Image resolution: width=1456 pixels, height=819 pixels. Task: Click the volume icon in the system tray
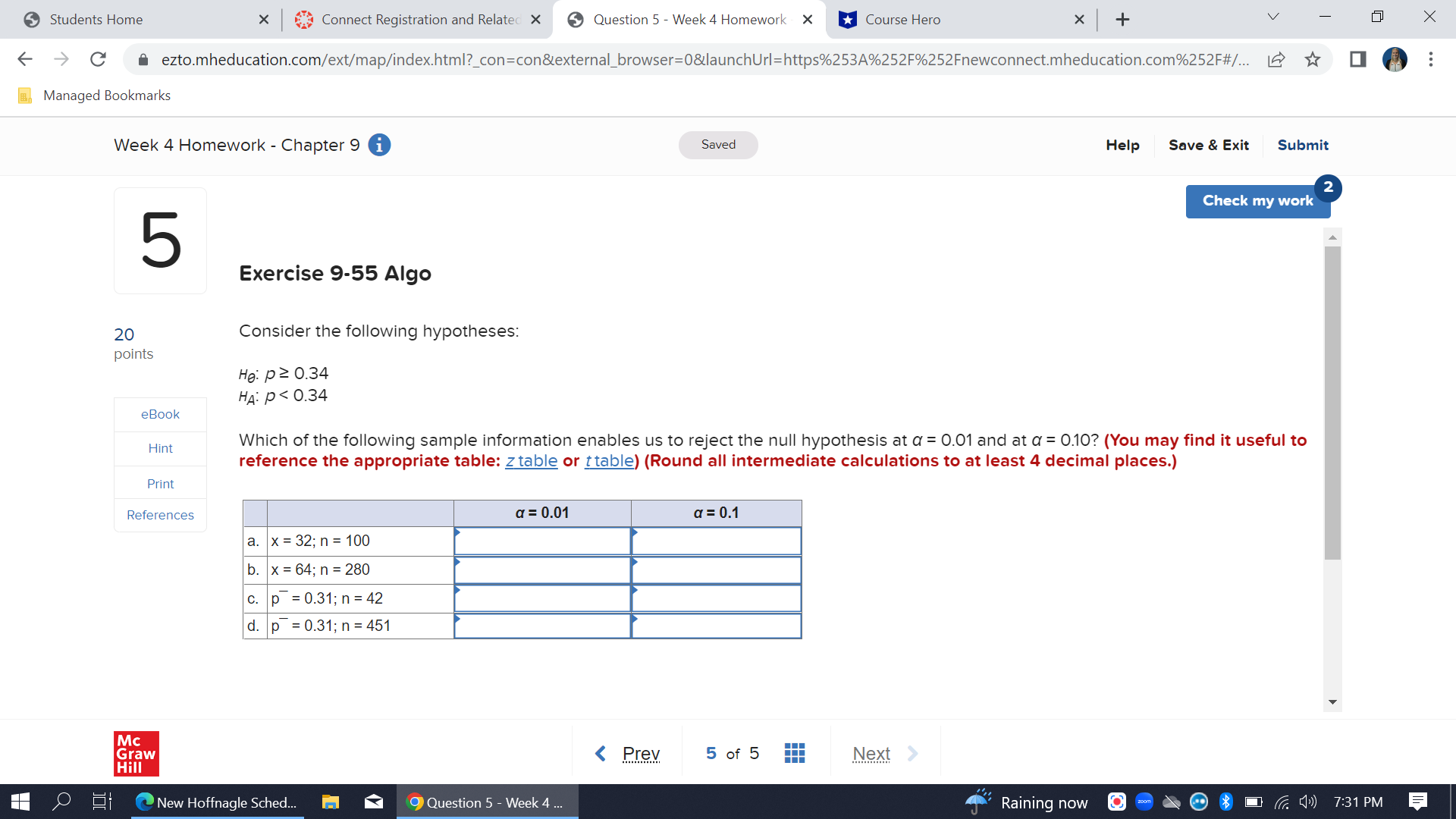pos(1307,802)
